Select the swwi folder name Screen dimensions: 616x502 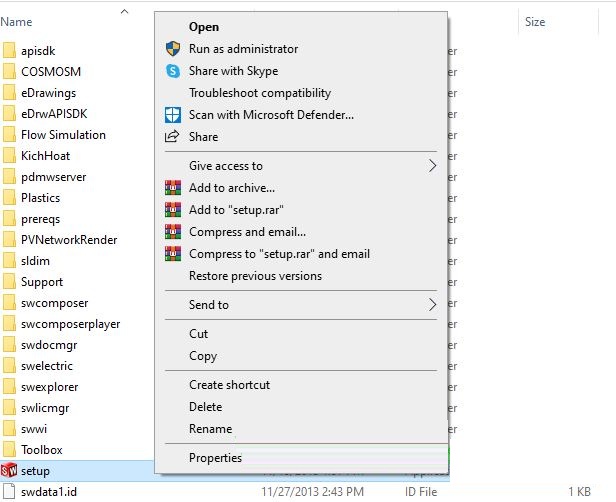coord(34,429)
